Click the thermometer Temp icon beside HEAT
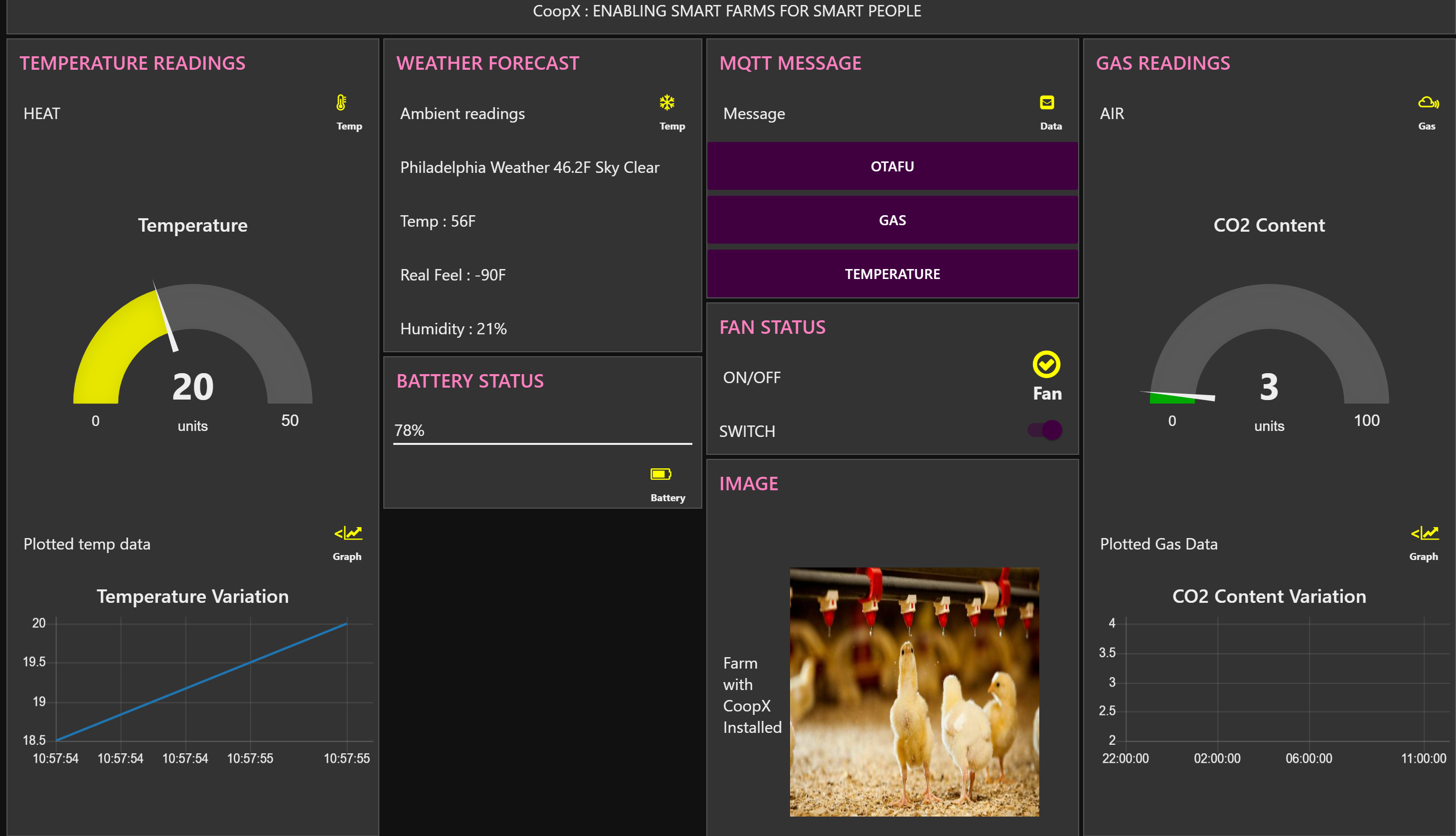The image size is (1456, 836). [341, 103]
